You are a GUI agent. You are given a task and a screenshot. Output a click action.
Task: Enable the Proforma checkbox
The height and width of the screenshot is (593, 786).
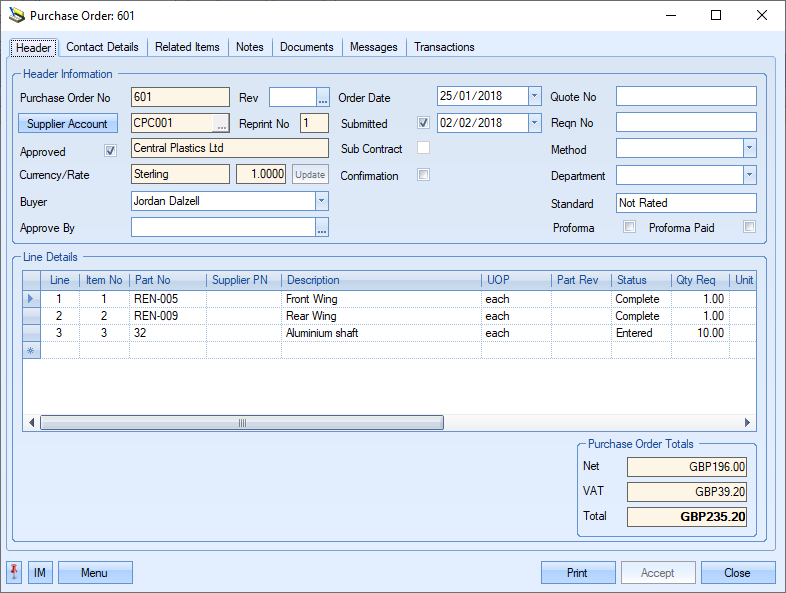(x=629, y=228)
